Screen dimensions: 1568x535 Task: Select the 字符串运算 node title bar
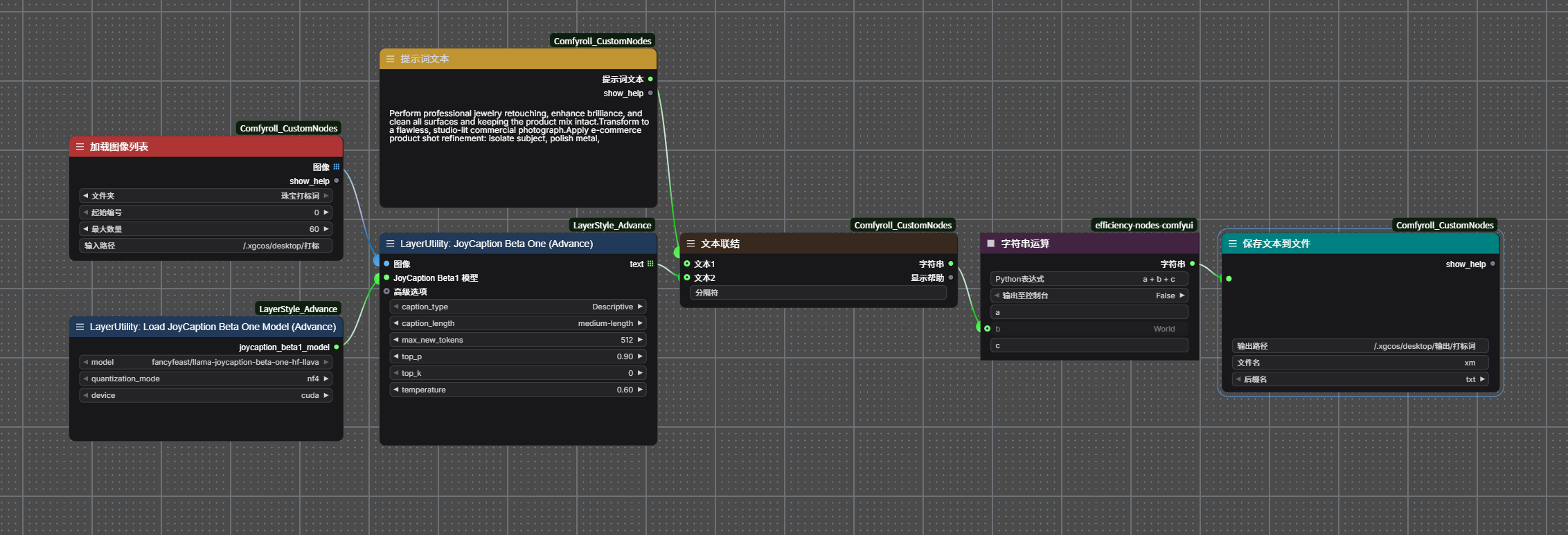coord(1089,244)
